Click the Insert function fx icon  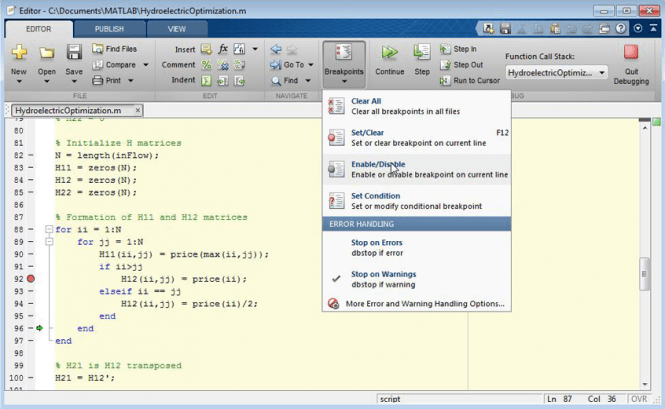pos(223,49)
